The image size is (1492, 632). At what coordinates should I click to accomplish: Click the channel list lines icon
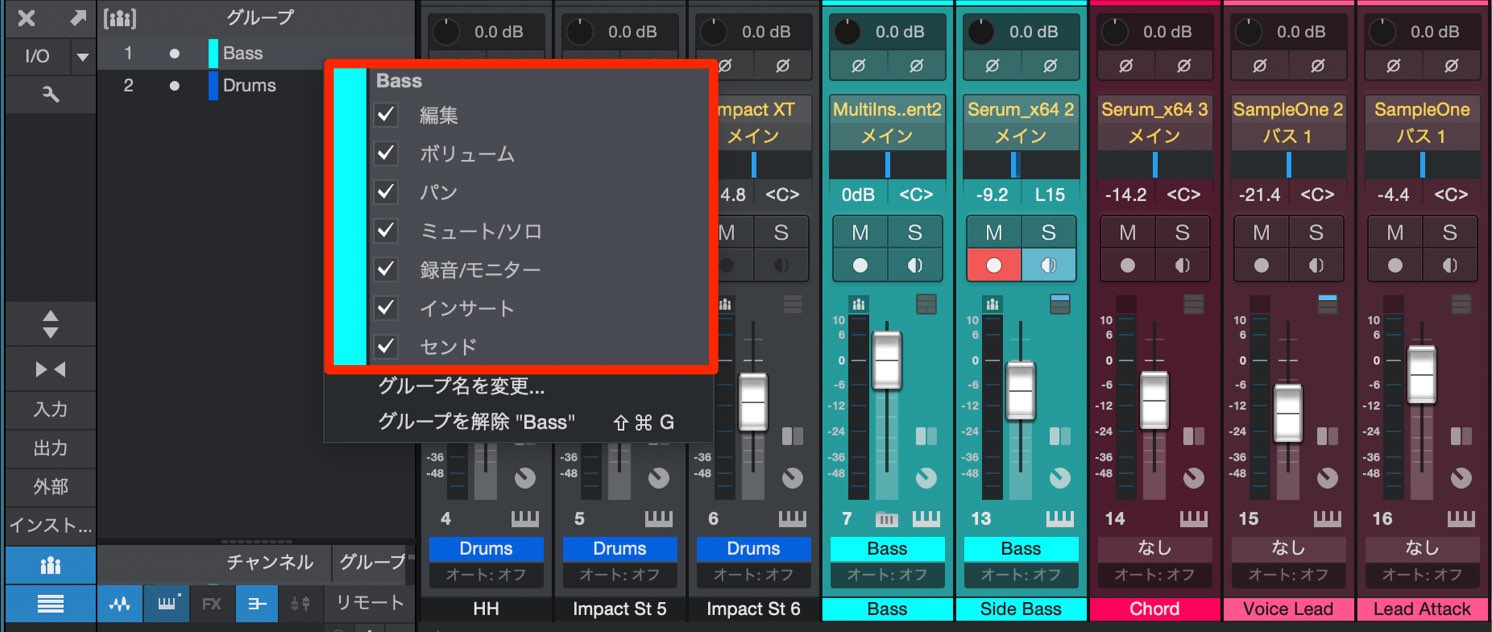click(50, 604)
